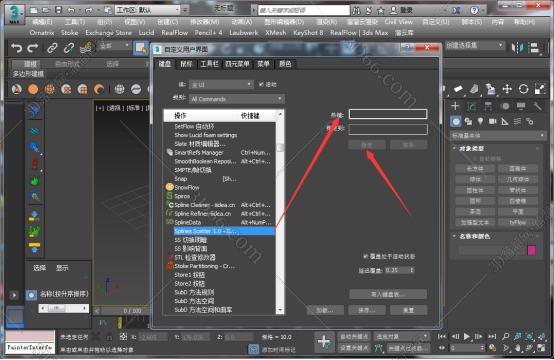Click the Rotate transform circular icon
The image size is (554, 360).
point(523,89)
